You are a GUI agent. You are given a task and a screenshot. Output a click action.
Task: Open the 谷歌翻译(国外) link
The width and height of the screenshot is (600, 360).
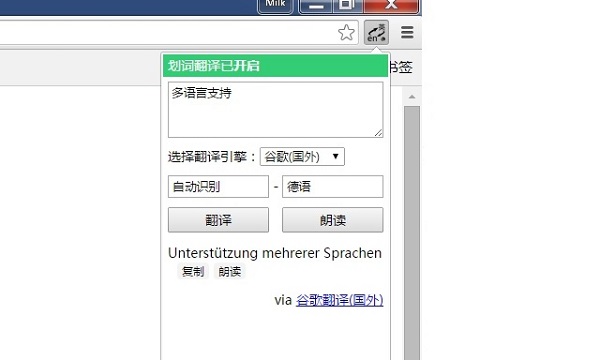point(339,300)
